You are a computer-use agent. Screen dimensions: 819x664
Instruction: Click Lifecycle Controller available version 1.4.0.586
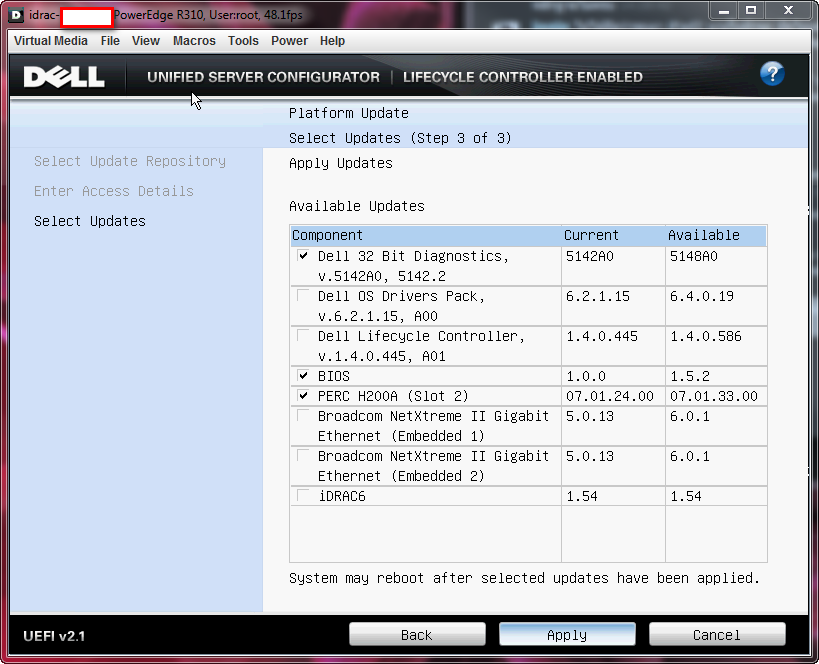706,336
